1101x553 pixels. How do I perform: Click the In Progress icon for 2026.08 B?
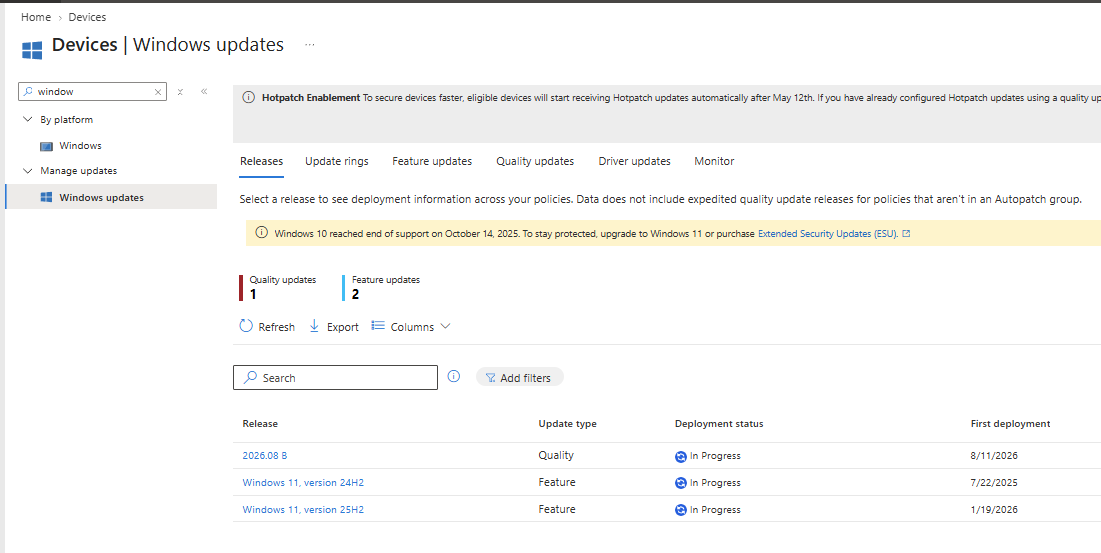click(x=680, y=456)
